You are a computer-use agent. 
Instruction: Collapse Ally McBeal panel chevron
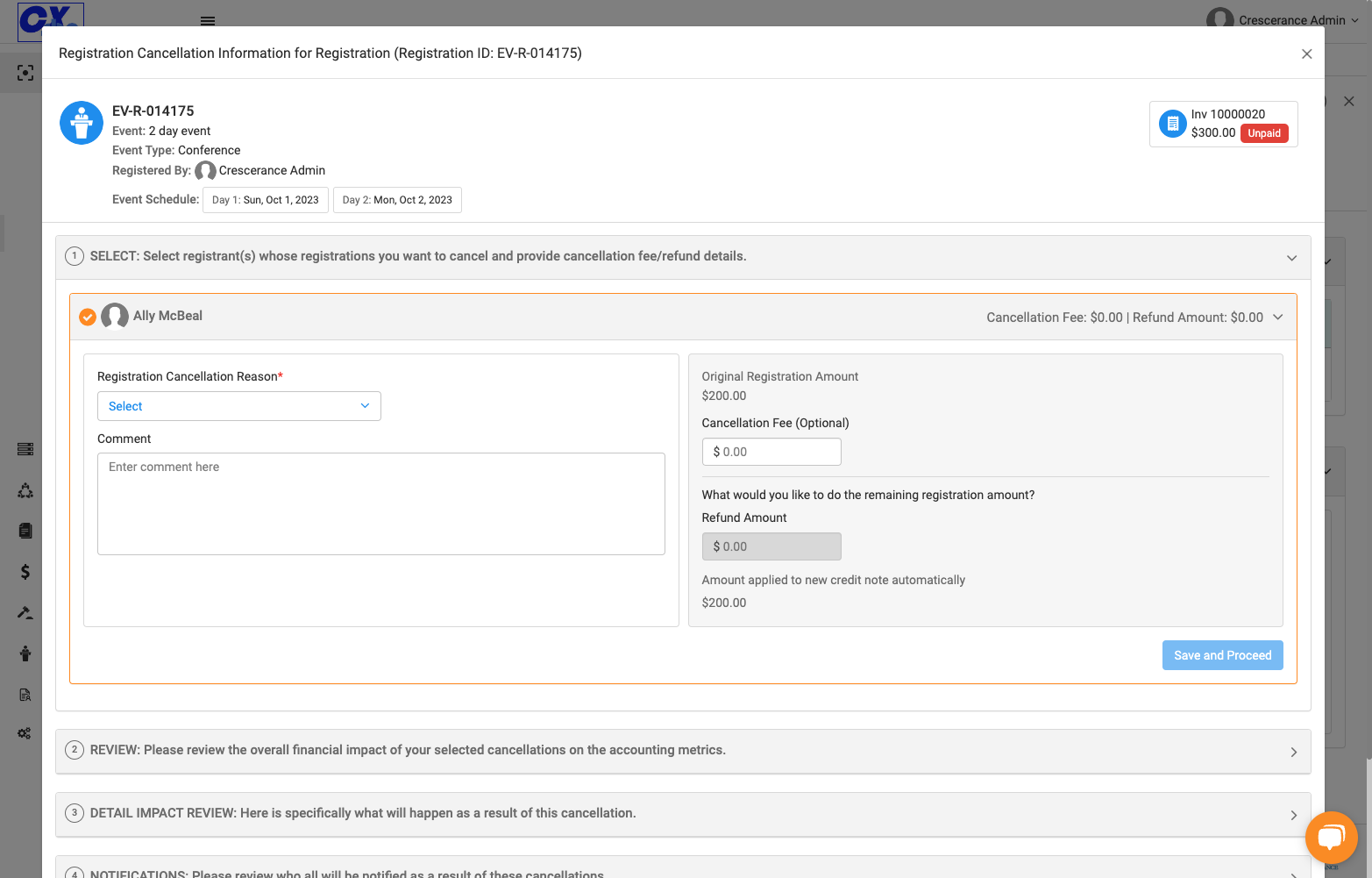coord(1278,318)
